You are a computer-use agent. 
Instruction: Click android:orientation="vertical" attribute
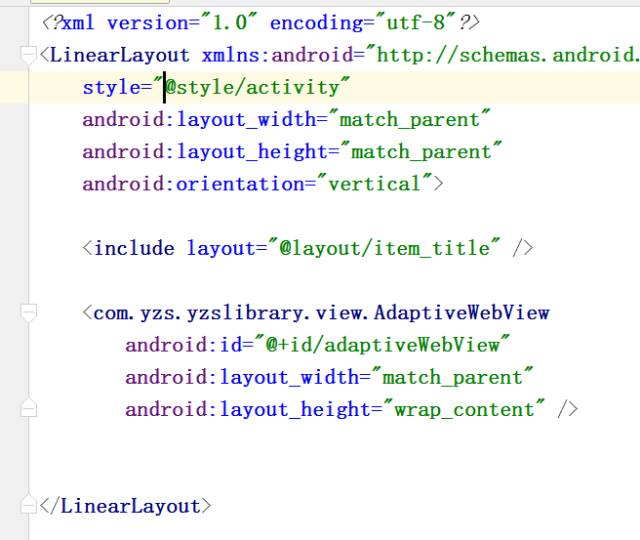tap(257, 184)
